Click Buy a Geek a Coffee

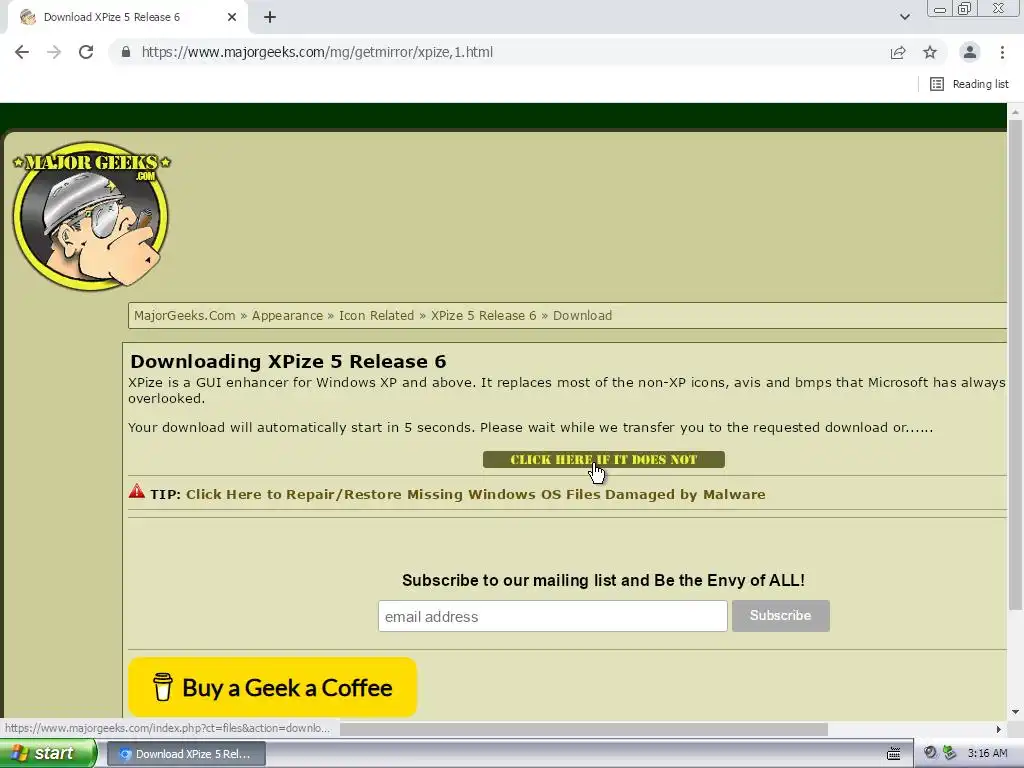pos(272,687)
